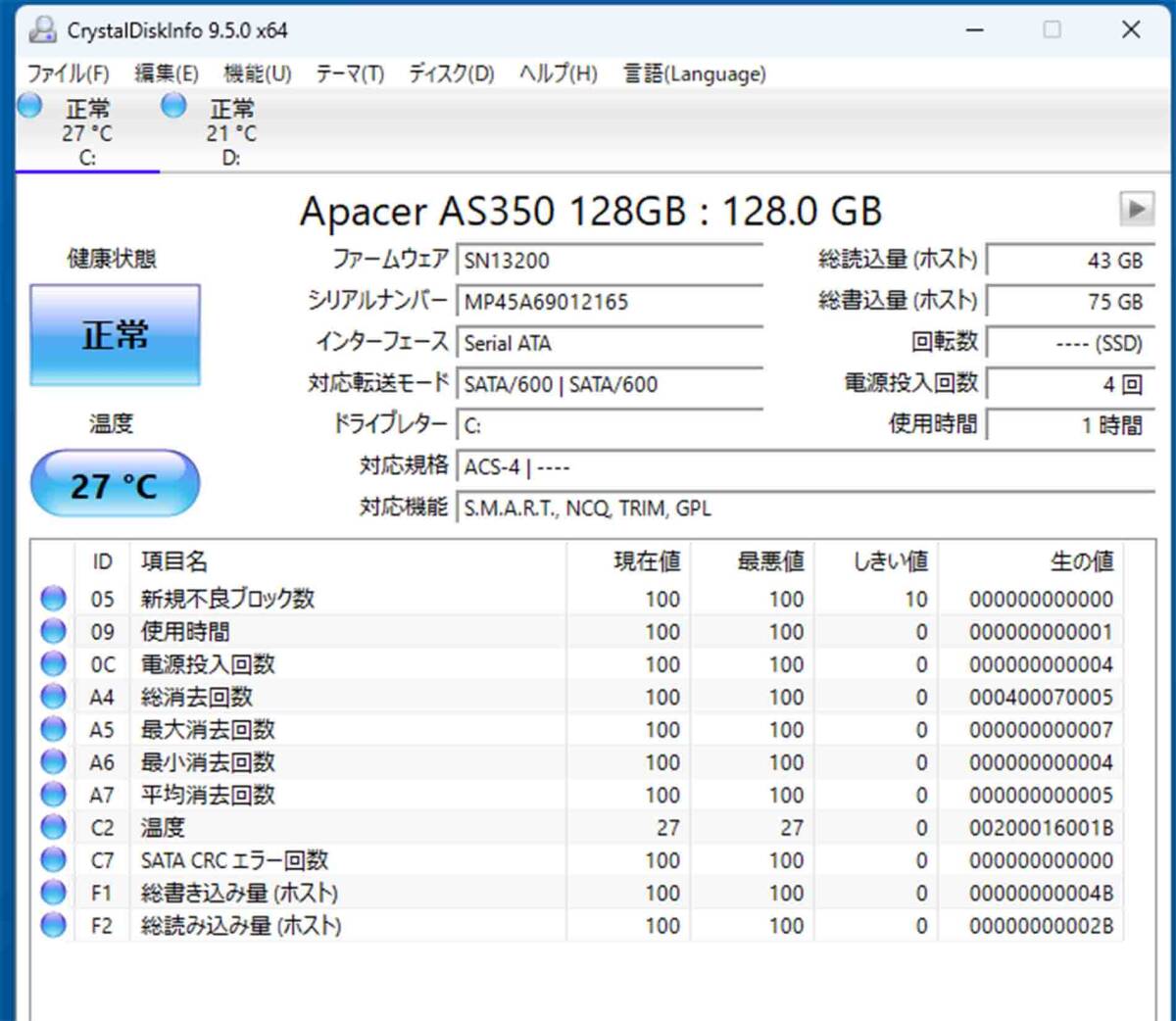The height and width of the screenshot is (1021, 1176).
Task: Click the status orb for row 09
Action: point(53,631)
